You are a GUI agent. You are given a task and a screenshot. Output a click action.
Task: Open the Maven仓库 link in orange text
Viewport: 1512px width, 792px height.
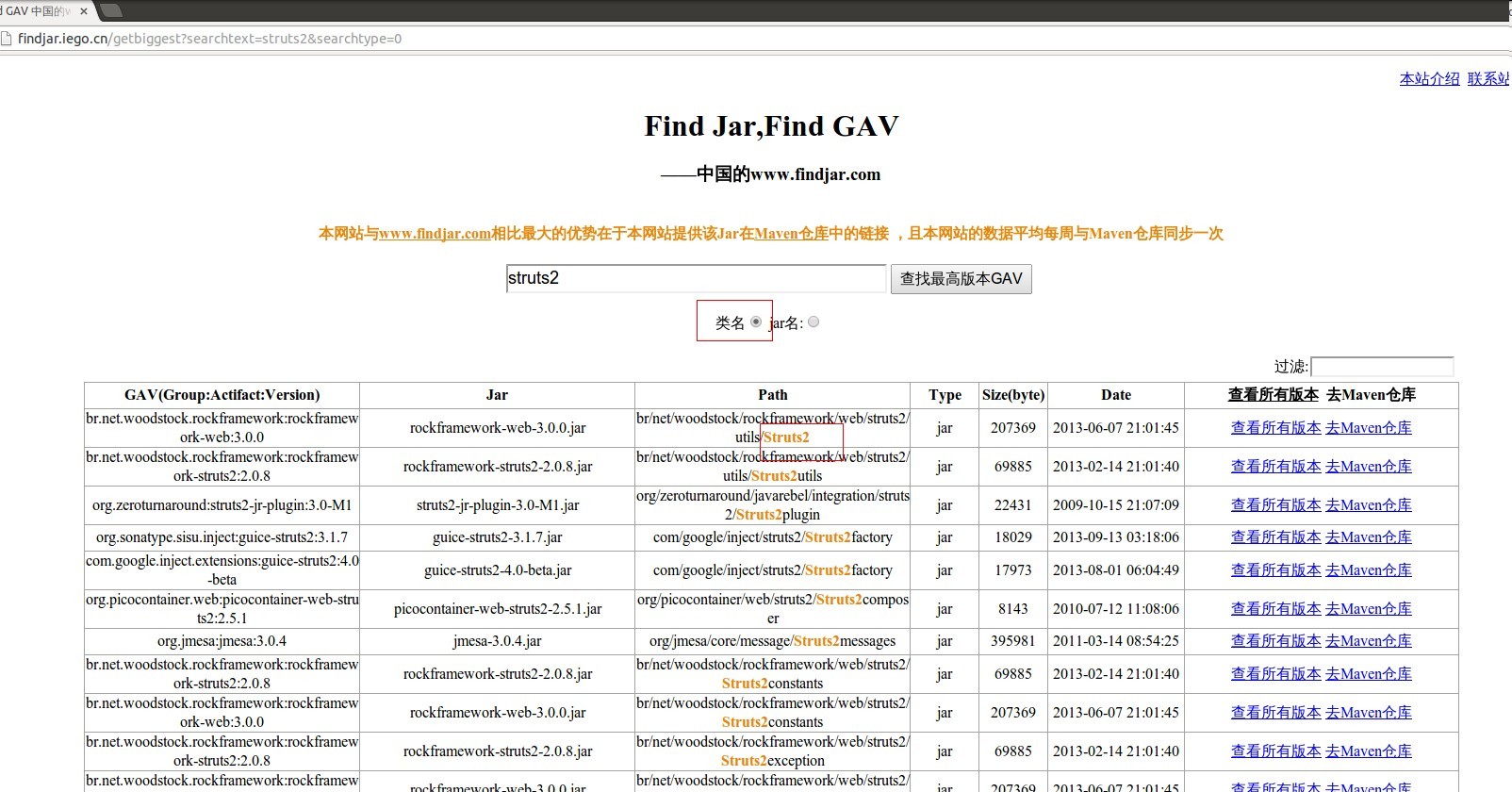791,234
